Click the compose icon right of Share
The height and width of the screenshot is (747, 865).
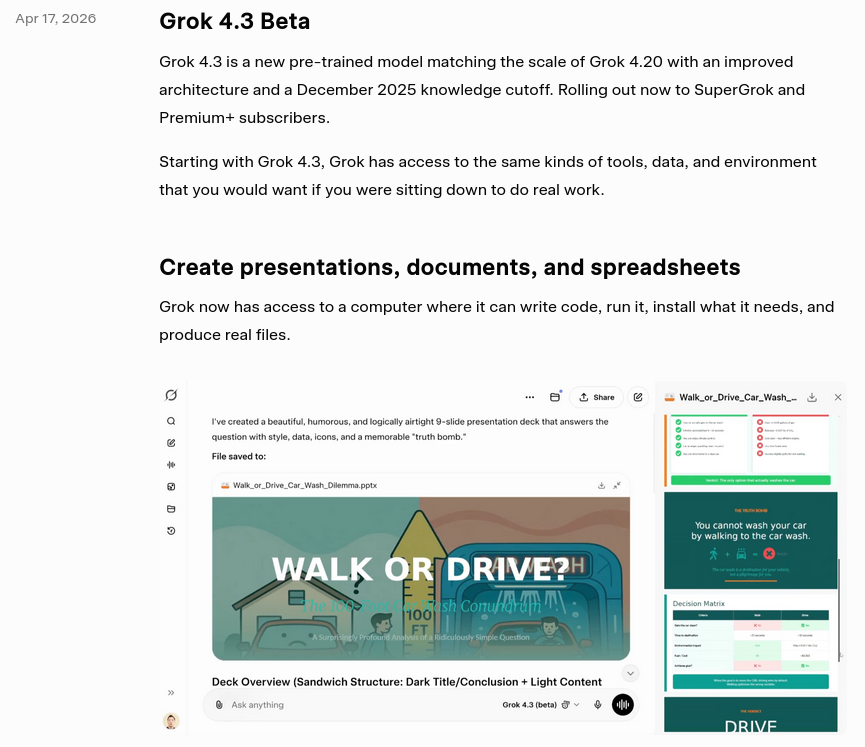(x=638, y=397)
